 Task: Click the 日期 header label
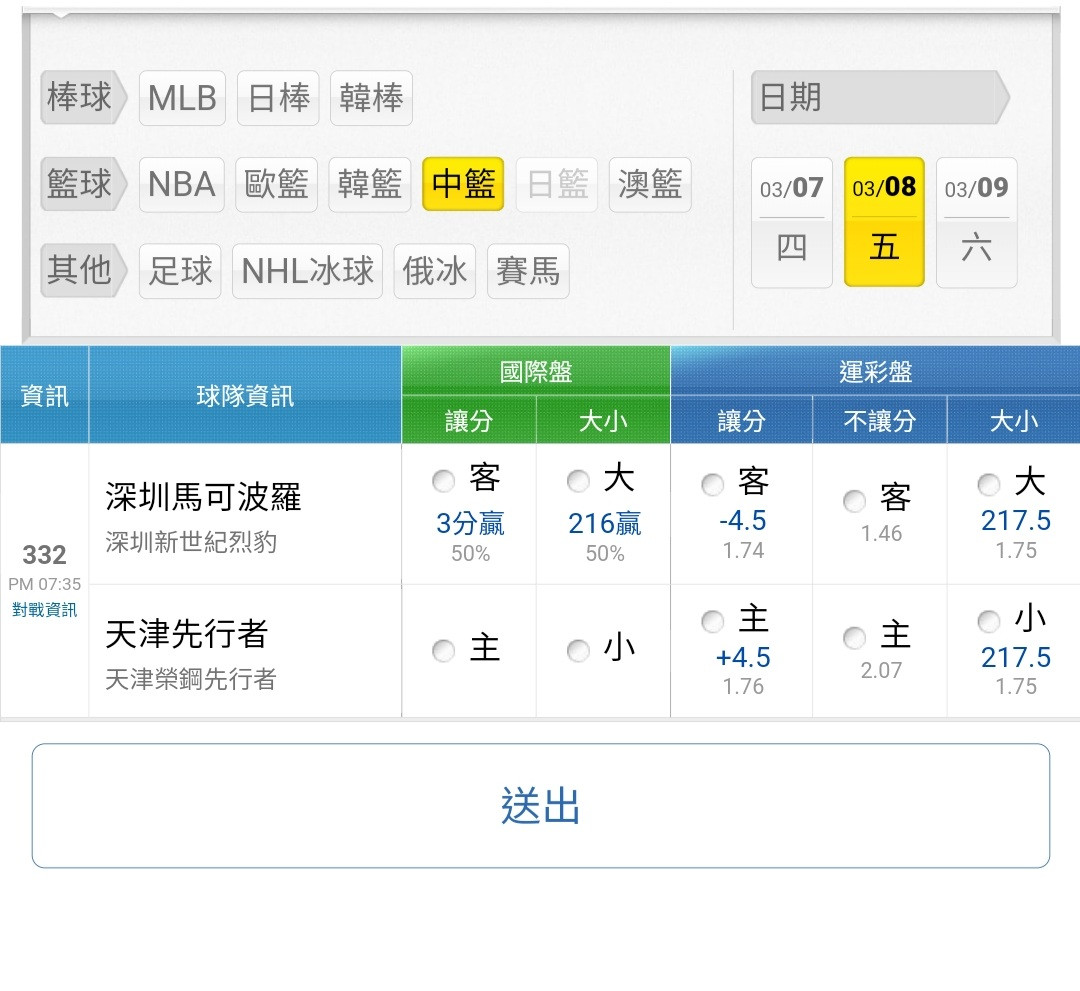[880, 97]
